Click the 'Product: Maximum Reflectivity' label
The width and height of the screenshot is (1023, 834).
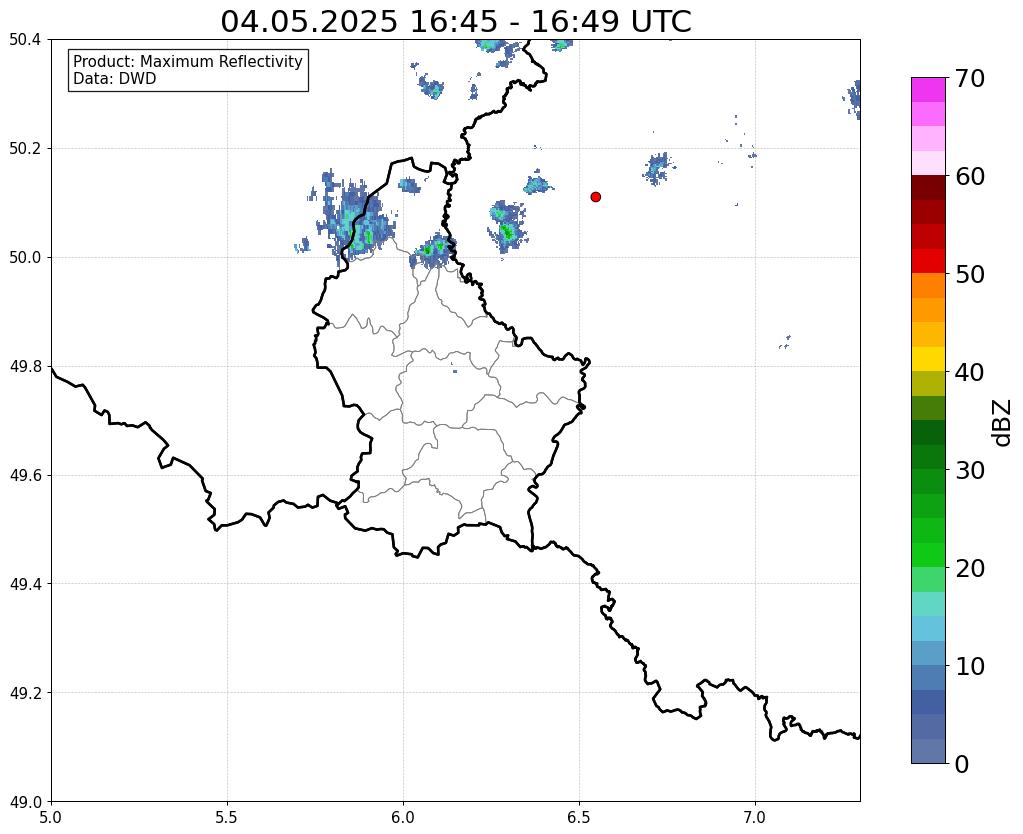pos(188,61)
